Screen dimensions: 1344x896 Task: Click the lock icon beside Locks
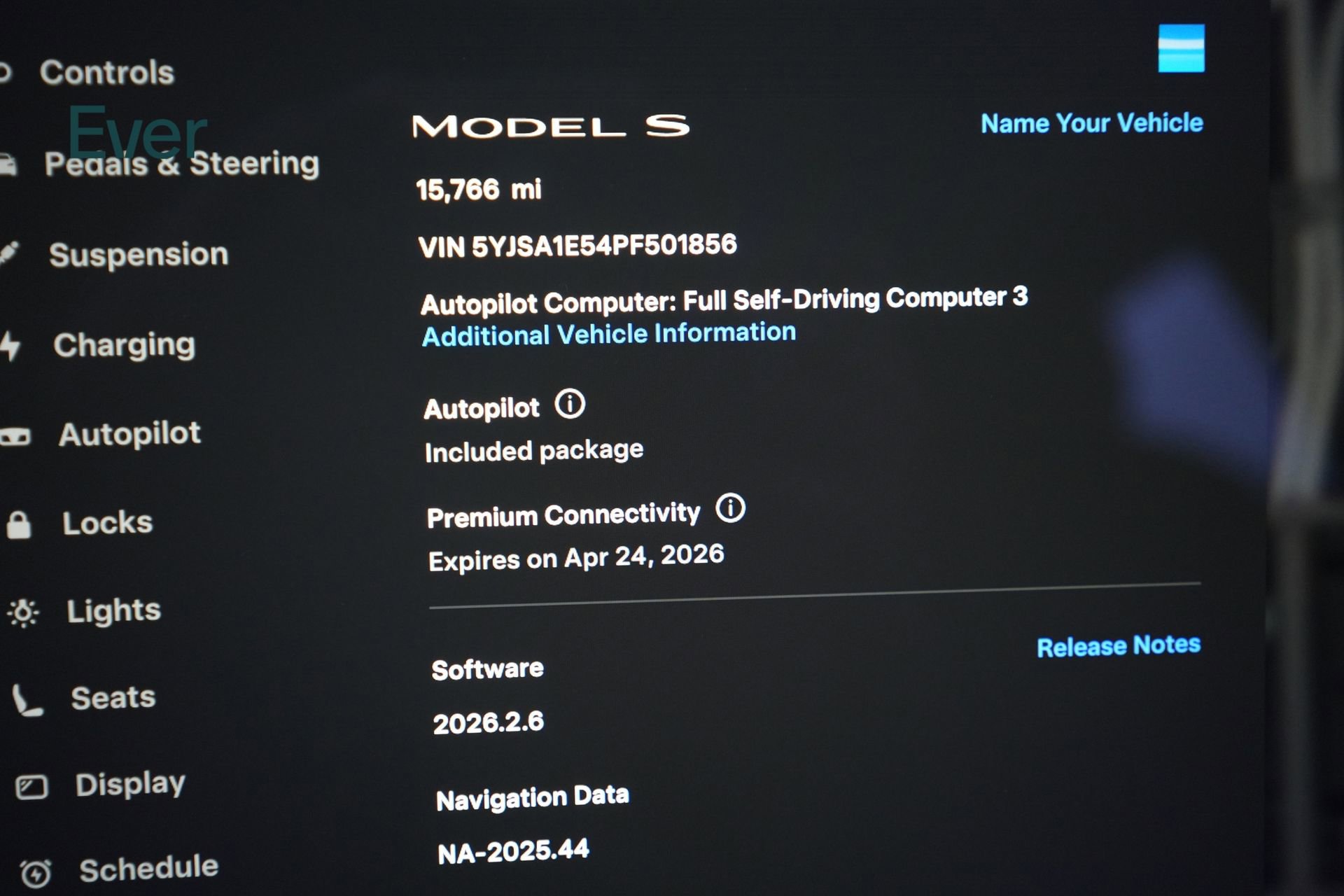19,524
